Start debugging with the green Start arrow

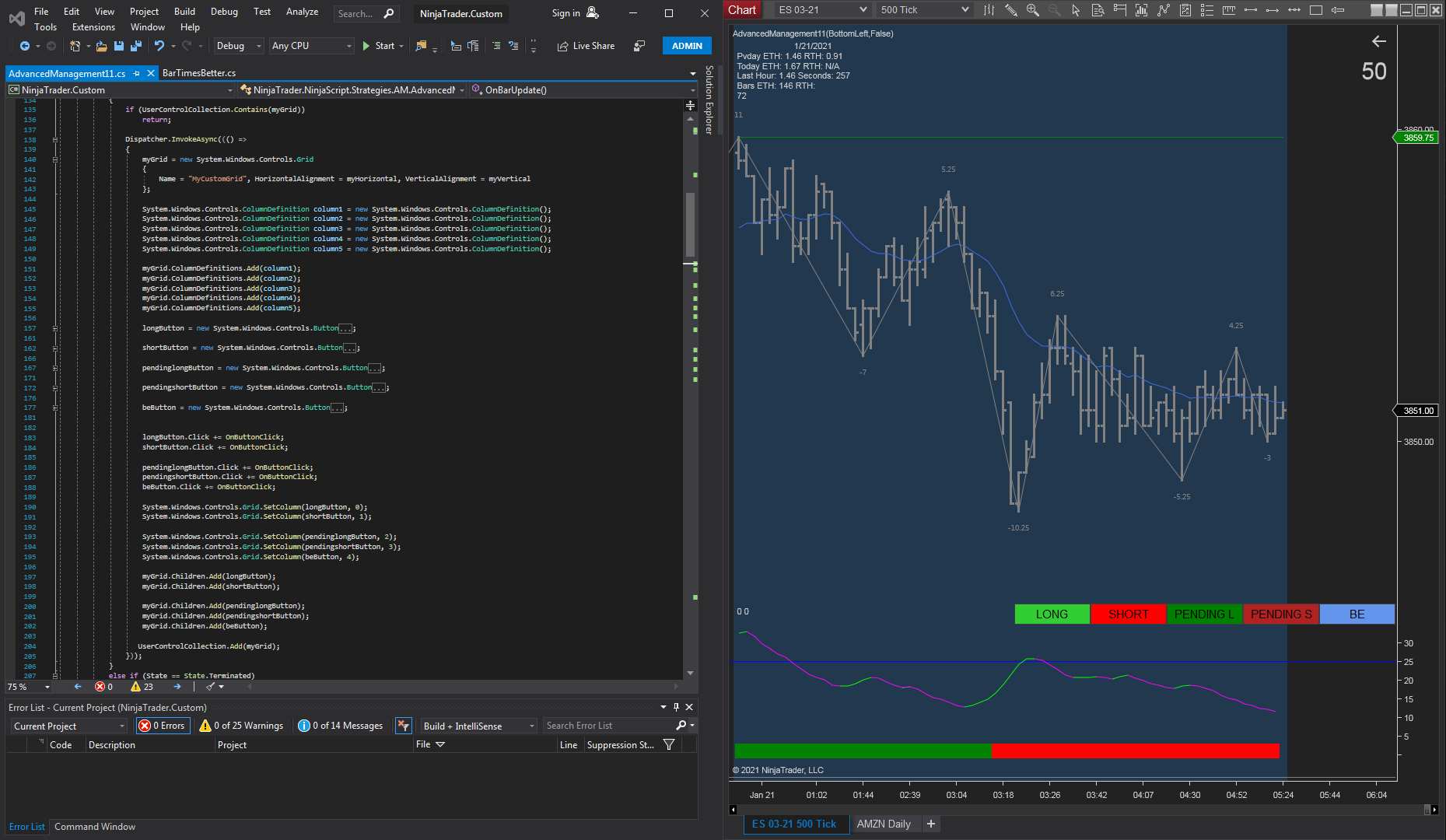(366, 46)
